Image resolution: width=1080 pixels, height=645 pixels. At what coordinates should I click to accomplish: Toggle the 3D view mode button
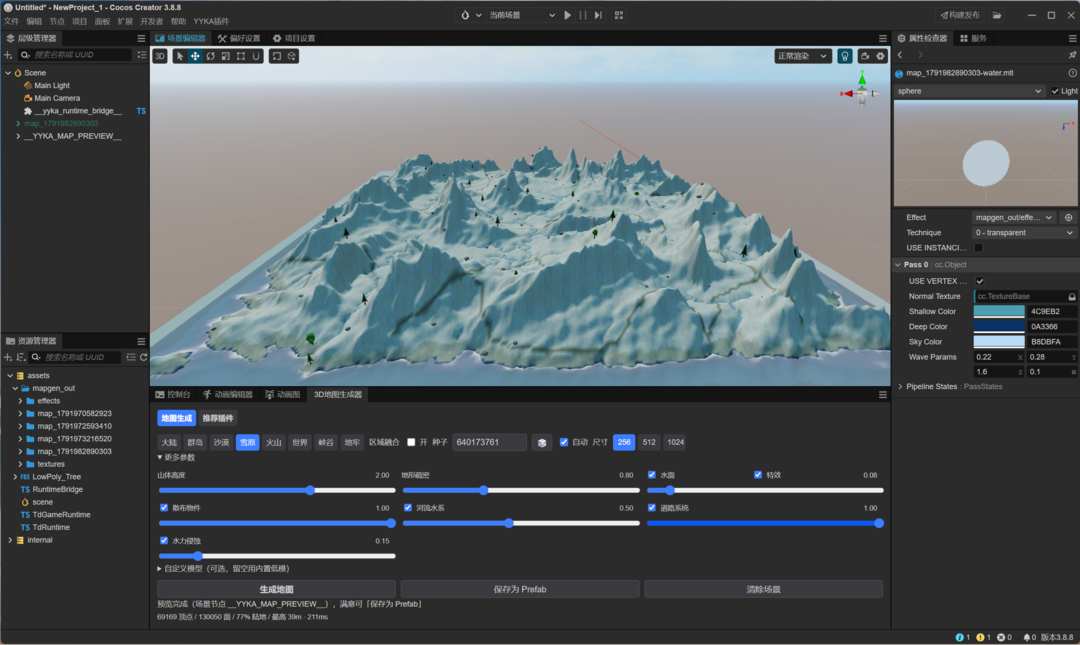(x=160, y=56)
